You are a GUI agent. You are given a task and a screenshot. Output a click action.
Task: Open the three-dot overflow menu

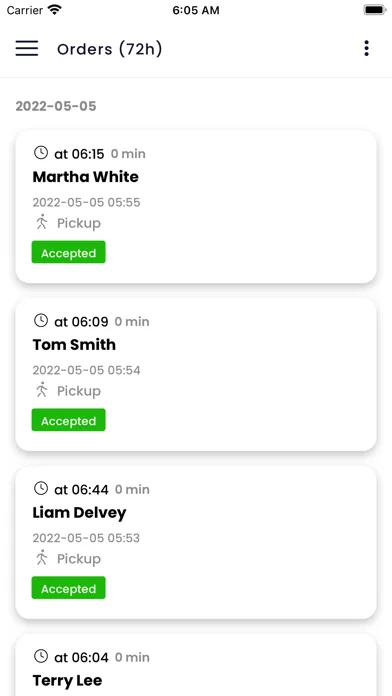[366, 48]
